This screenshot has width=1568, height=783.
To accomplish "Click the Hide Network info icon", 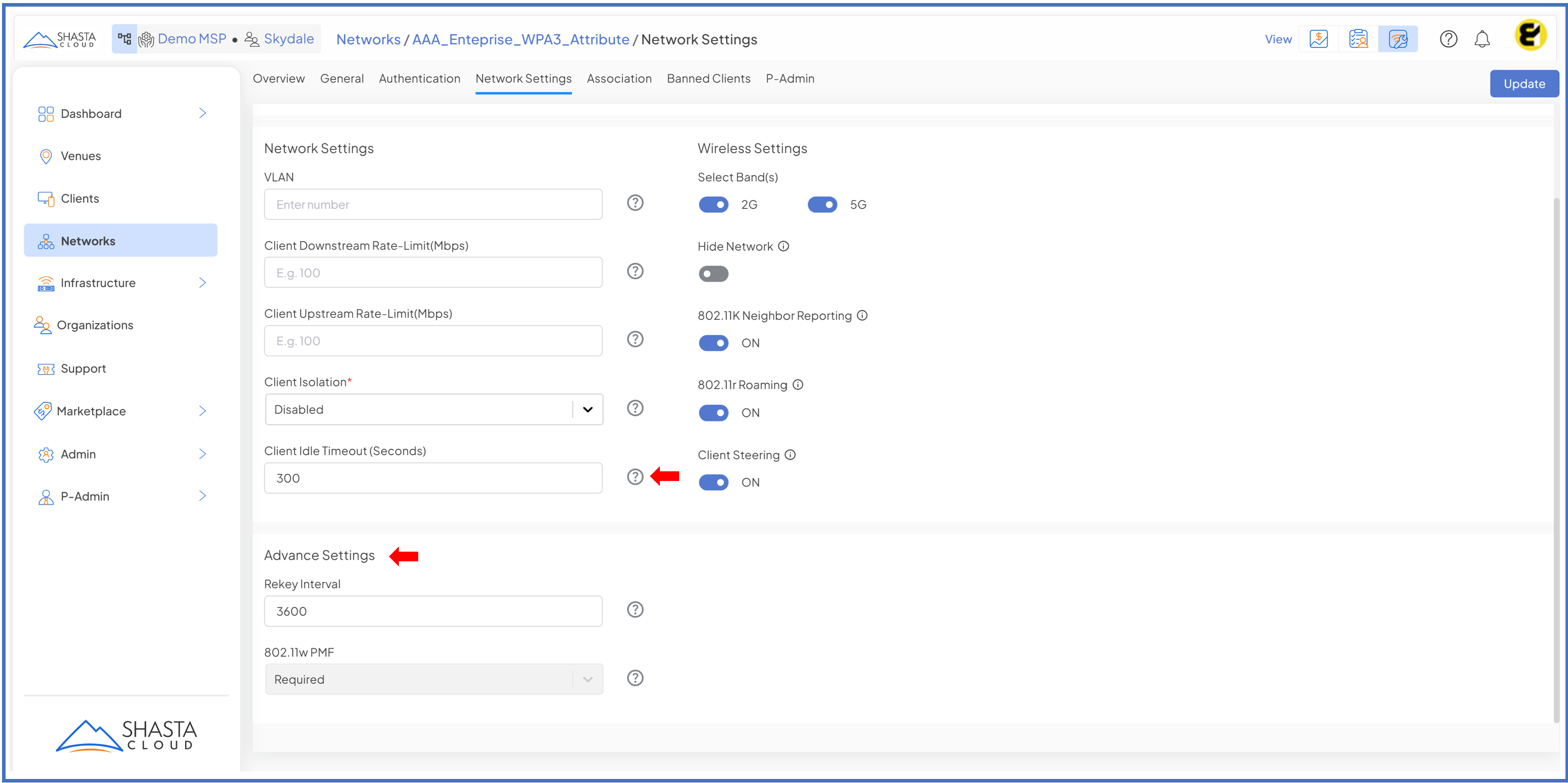I will click(x=784, y=247).
